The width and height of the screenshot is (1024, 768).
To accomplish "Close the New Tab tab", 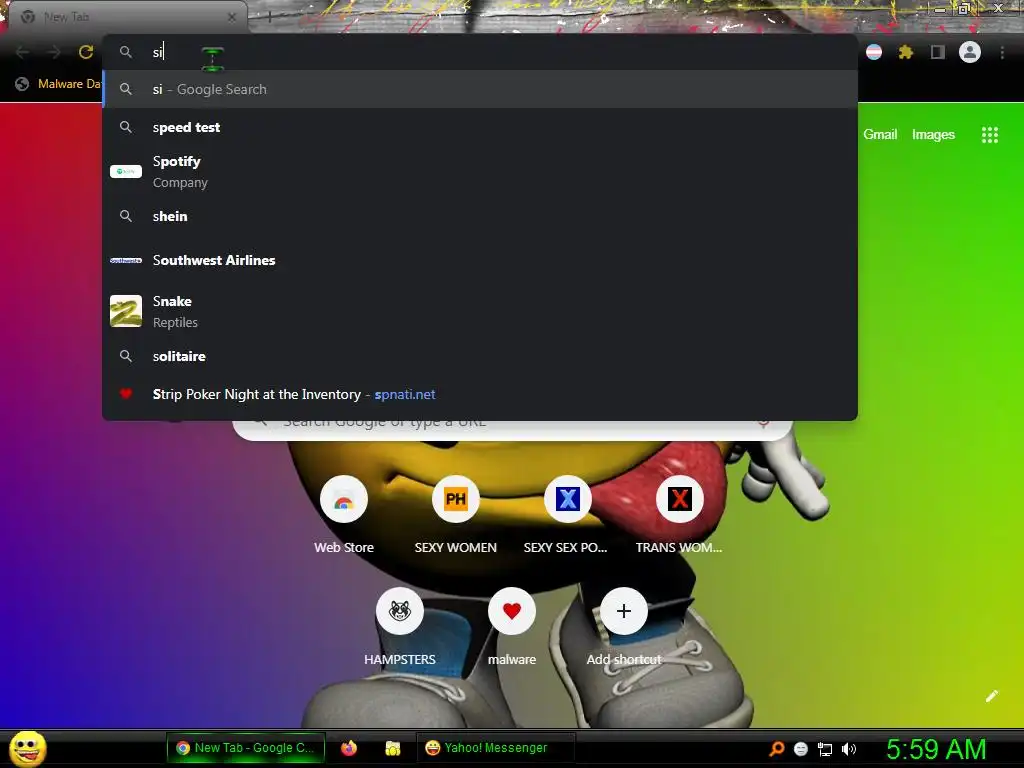I will (x=232, y=18).
